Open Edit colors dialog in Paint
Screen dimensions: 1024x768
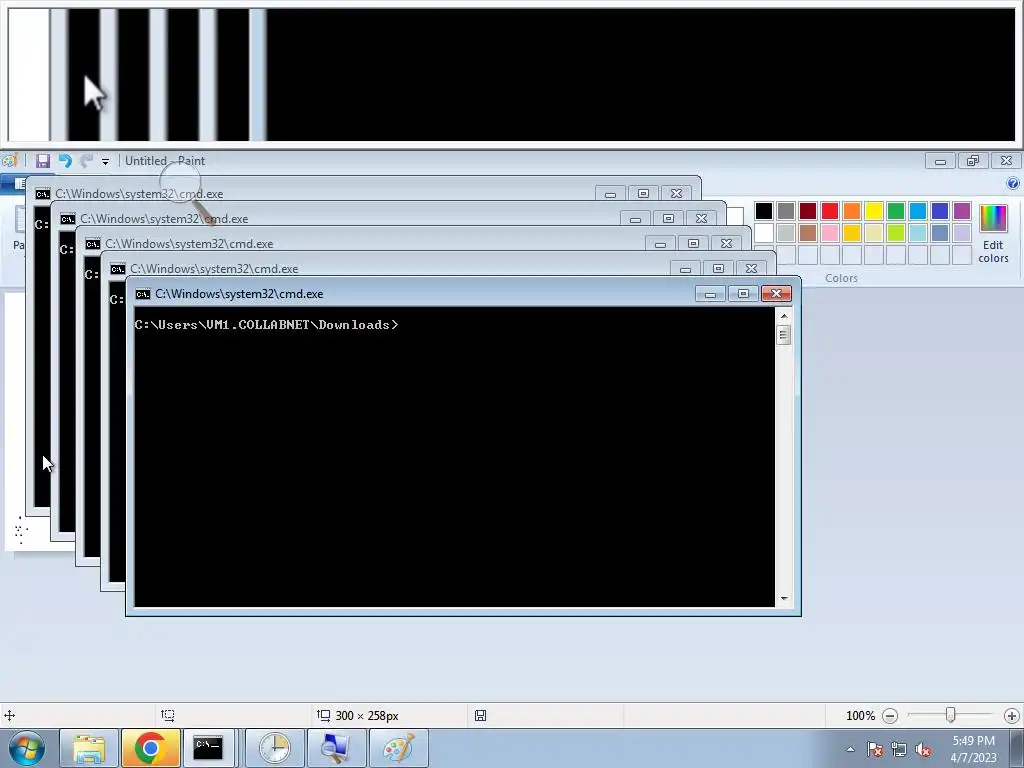pyautogui.click(x=993, y=233)
